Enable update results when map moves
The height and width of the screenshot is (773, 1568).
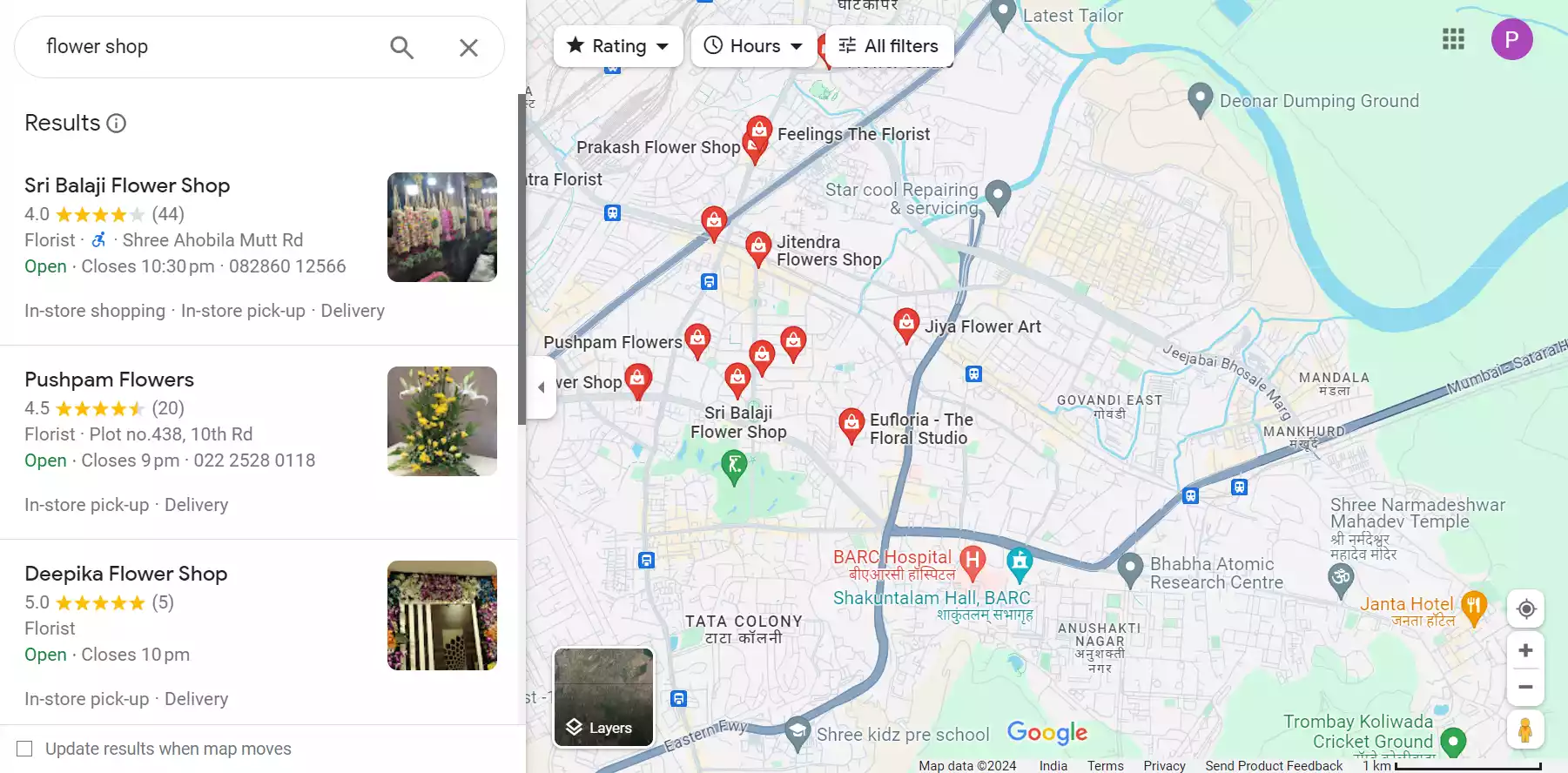click(24, 749)
